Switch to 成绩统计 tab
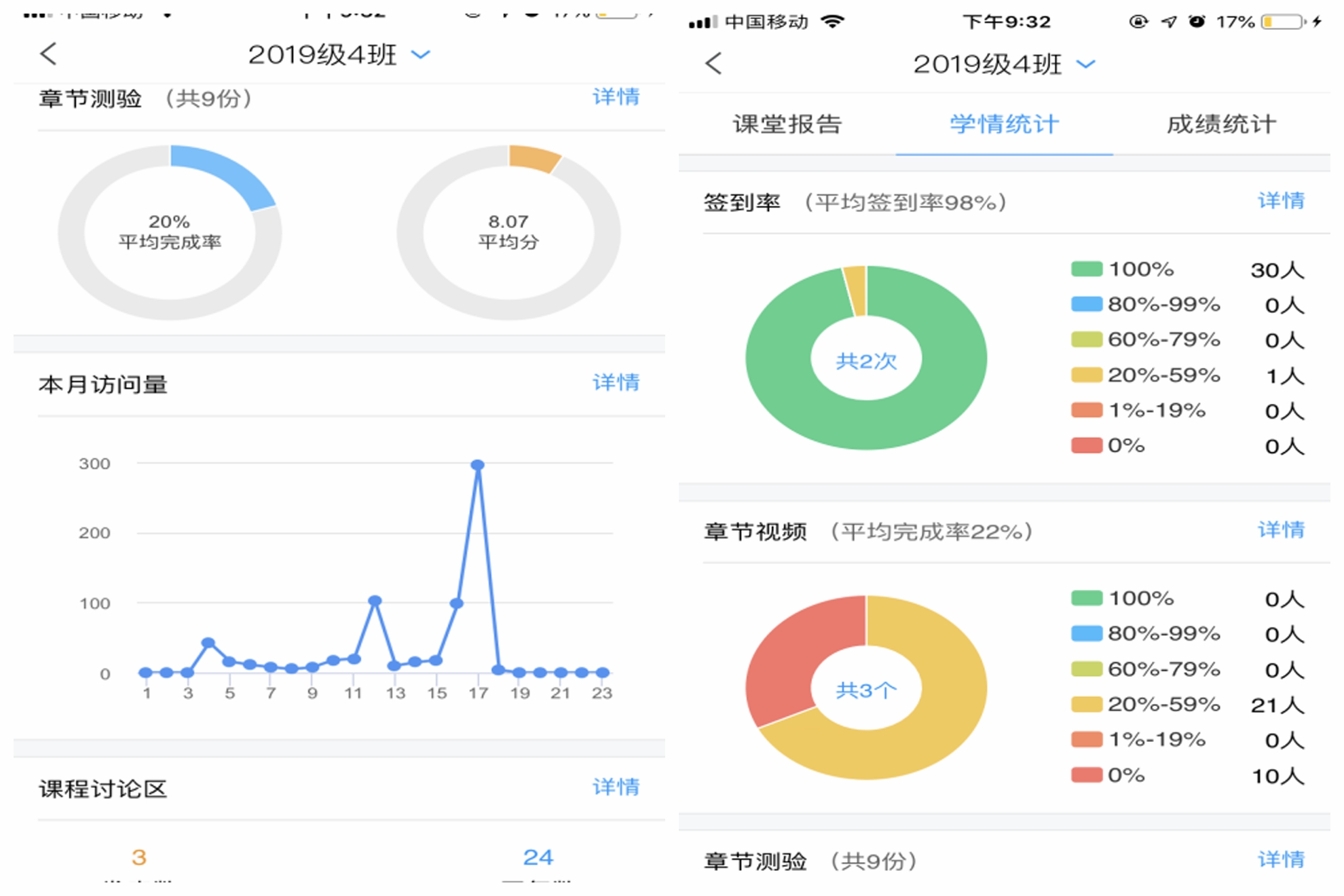Image resolution: width=1344 pixels, height=896 pixels. click(x=1220, y=124)
